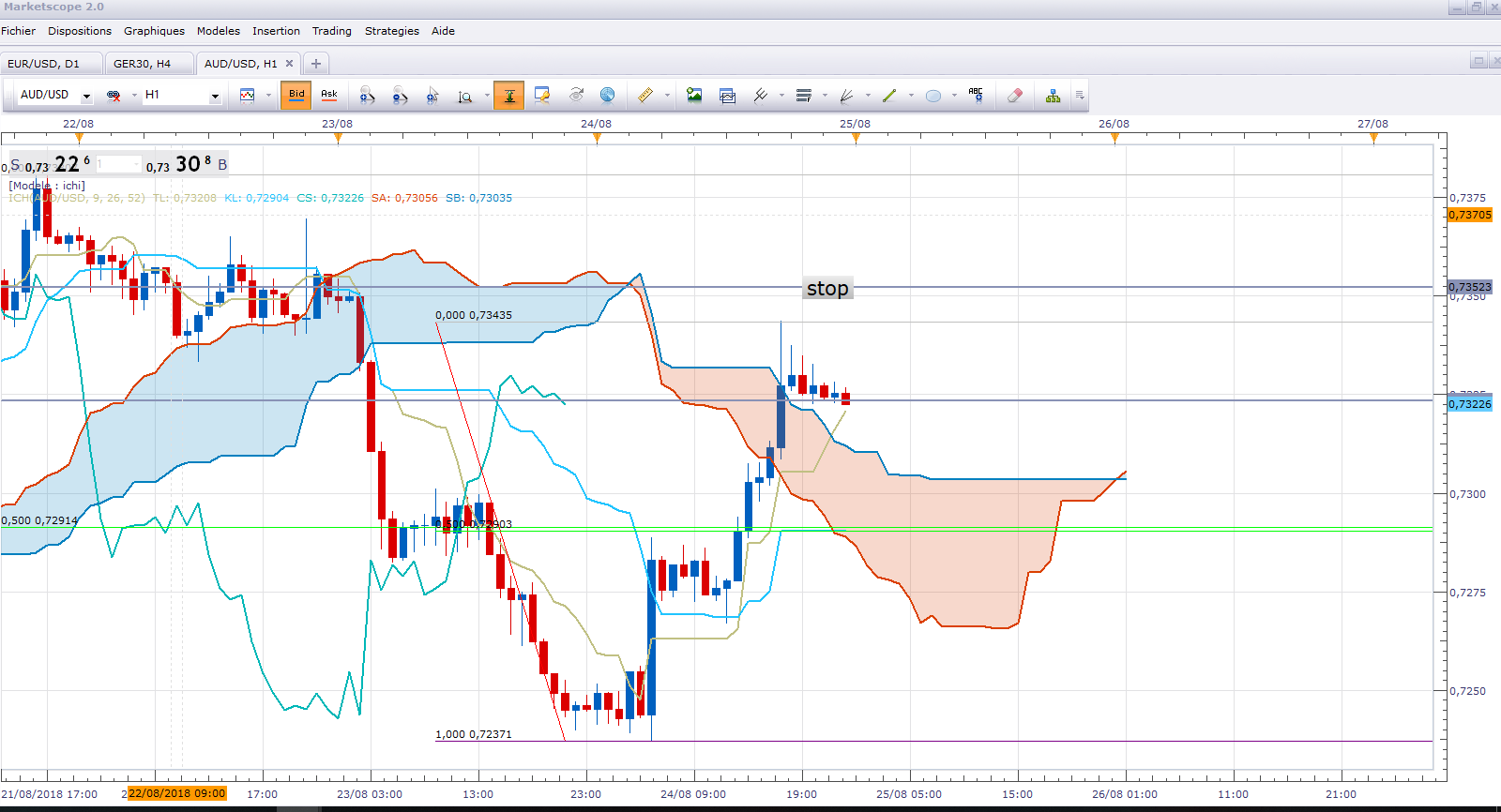1501x812 pixels.
Task: Open the ellipse shape dropdown arrow
Action: [954, 96]
